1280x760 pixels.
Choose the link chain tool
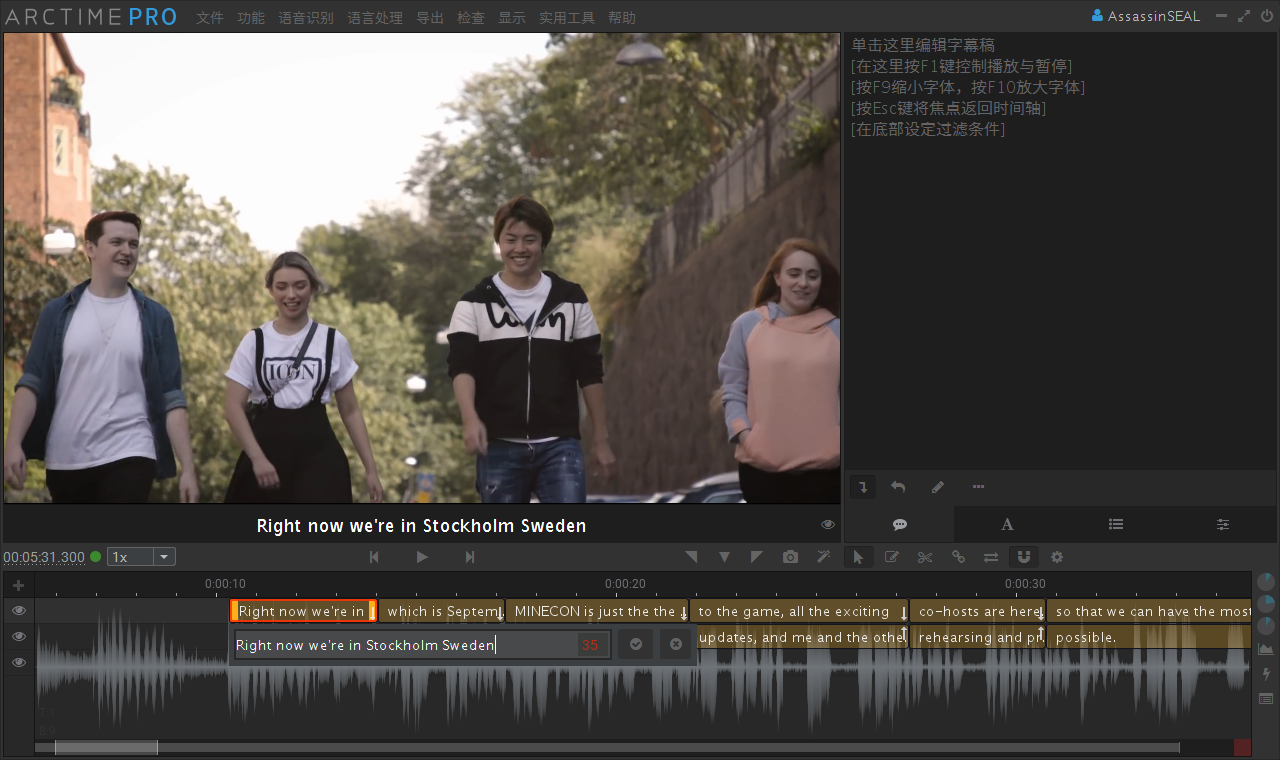point(958,557)
